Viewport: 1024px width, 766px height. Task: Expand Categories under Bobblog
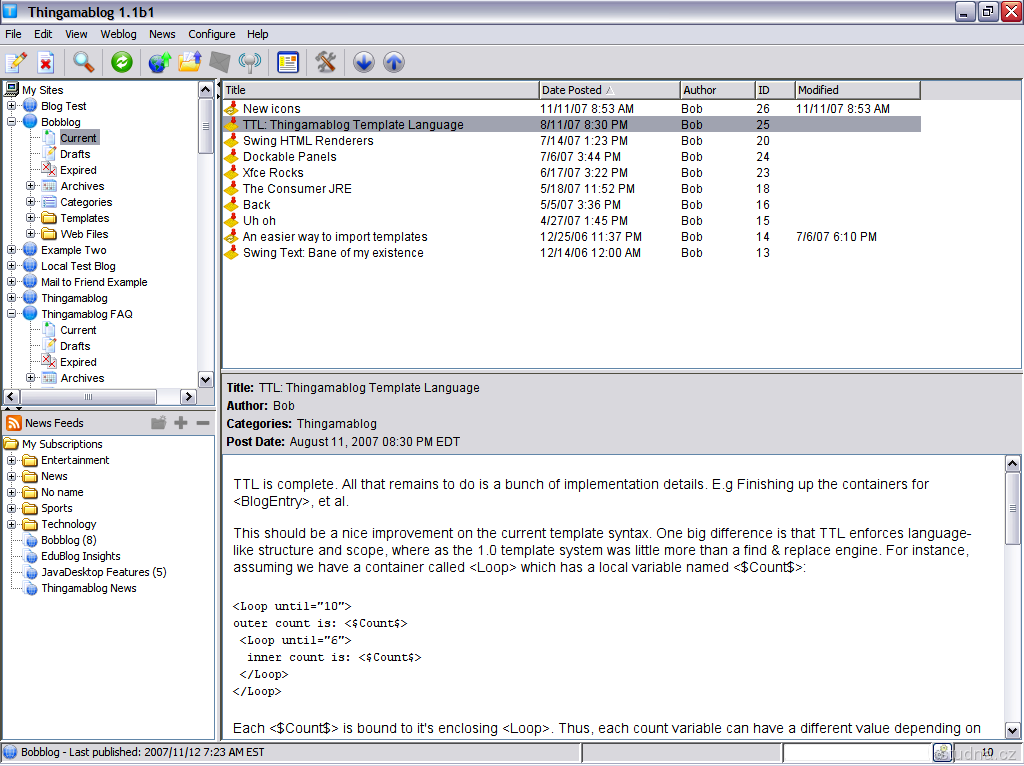click(x=31, y=202)
